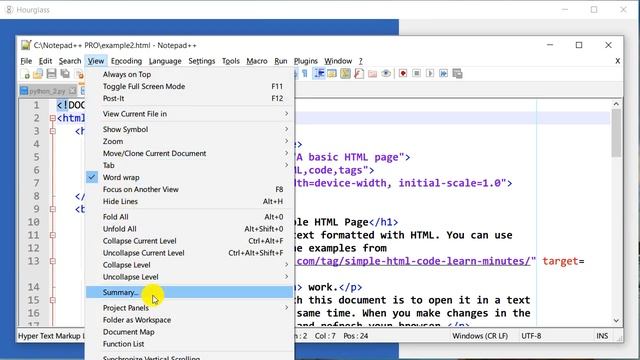Toggle the Monitoring eye toolbar icon
640x360 pixels.
pos(386,73)
